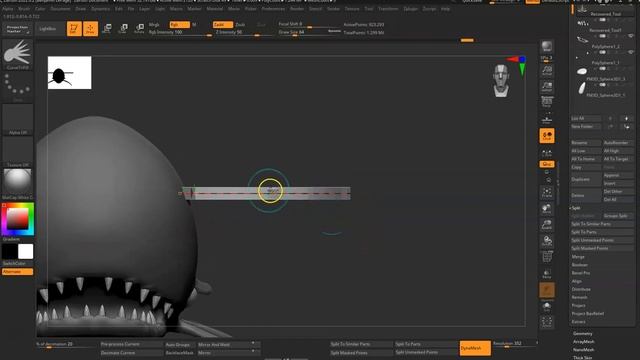The height and width of the screenshot is (360, 640).
Task: Select the Scale transform icon
Action: pyautogui.click(x=123, y=29)
